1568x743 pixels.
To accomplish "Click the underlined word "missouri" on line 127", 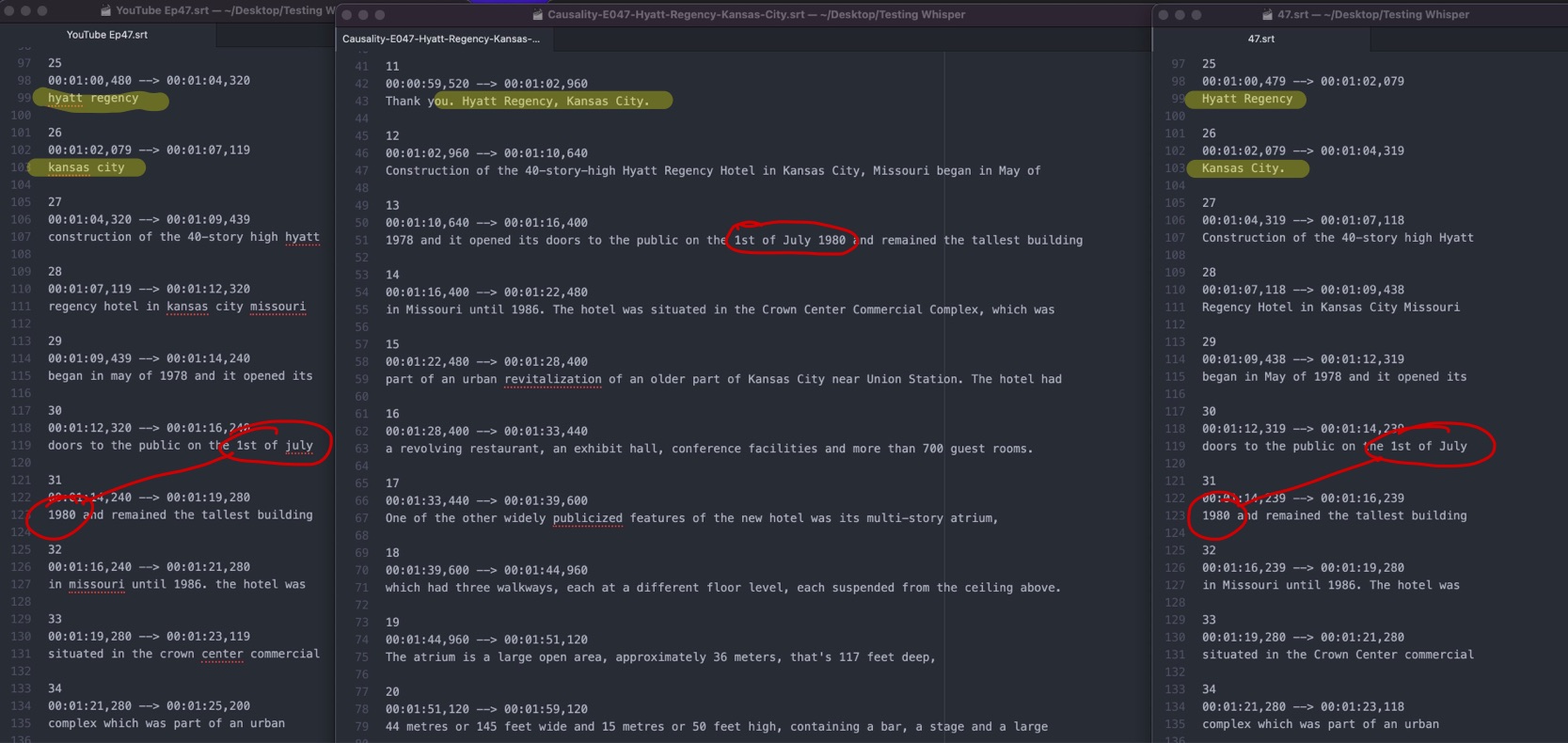I will pyautogui.click(x=96, y=585).
